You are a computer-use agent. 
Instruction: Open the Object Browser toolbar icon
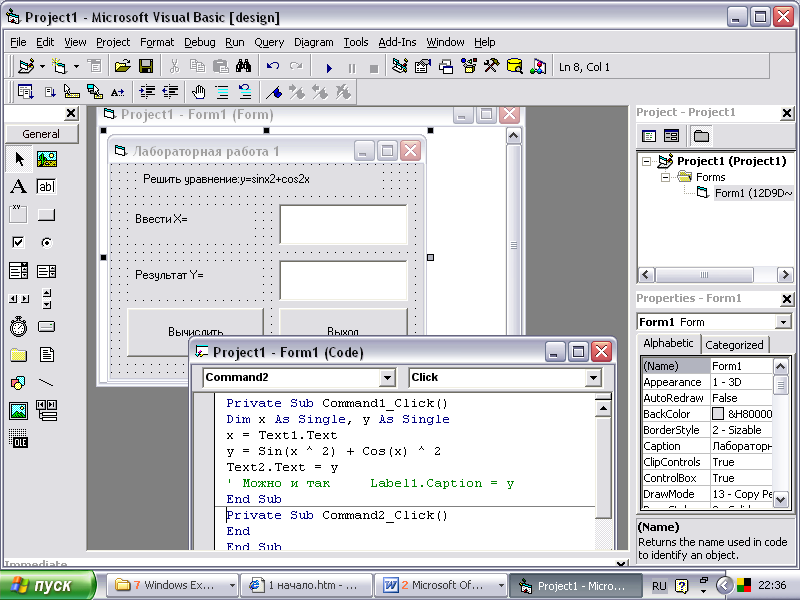click(468, 66)
